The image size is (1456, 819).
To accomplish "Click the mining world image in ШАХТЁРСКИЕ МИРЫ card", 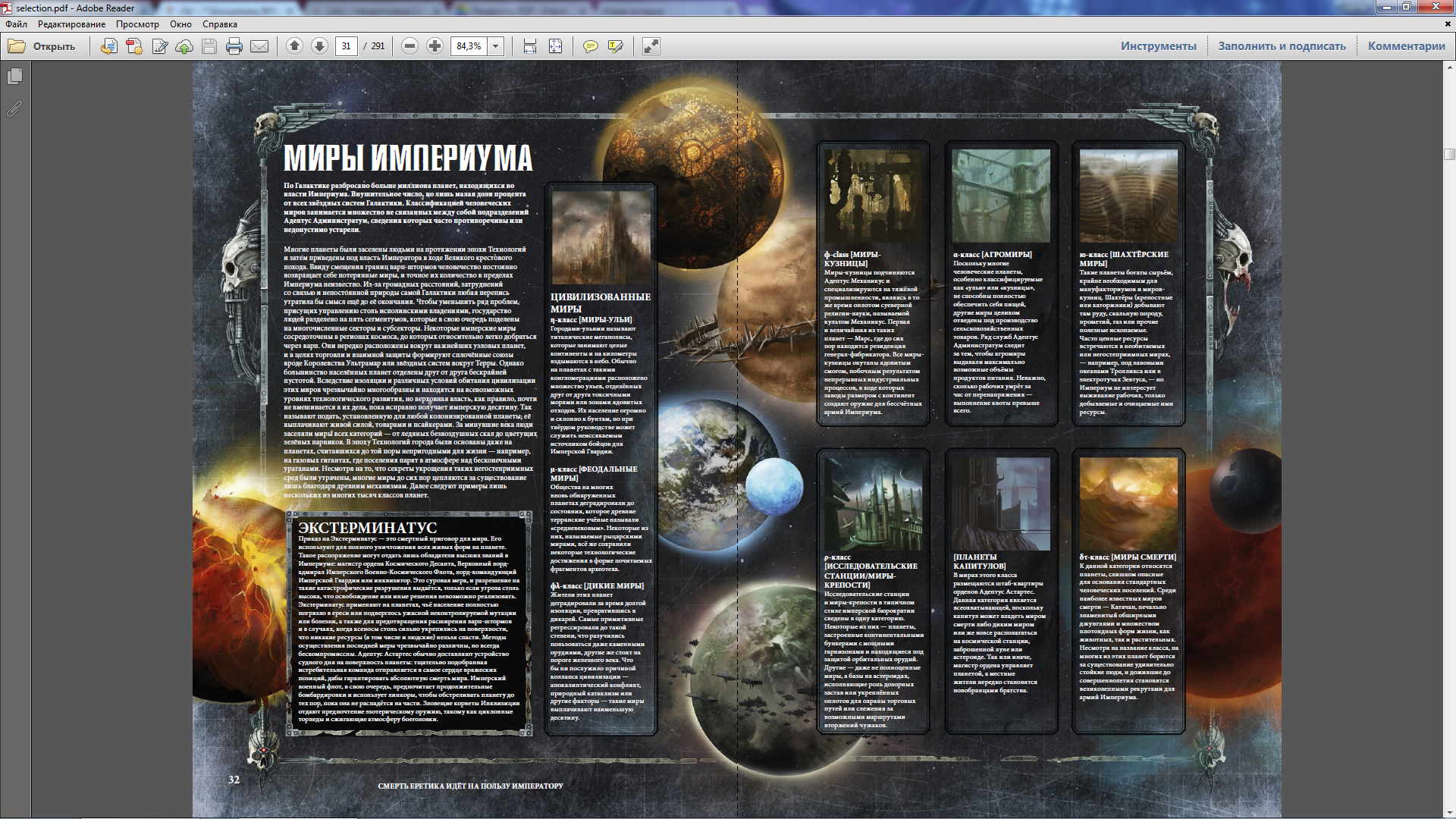I will (1128, 196).
